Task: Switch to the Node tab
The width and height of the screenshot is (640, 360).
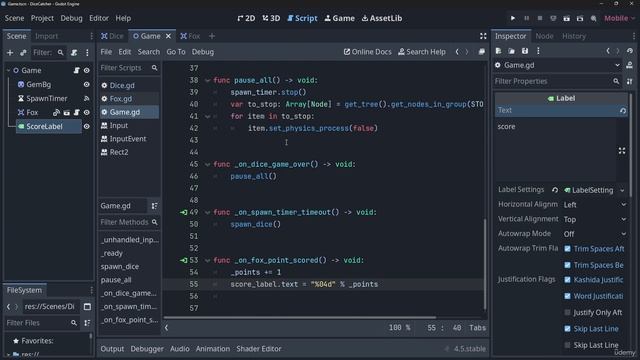Action: [544, 36]
